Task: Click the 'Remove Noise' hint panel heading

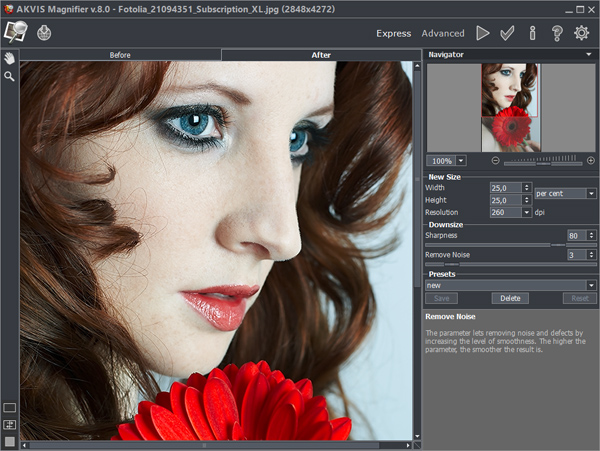Action: [450, 317]
